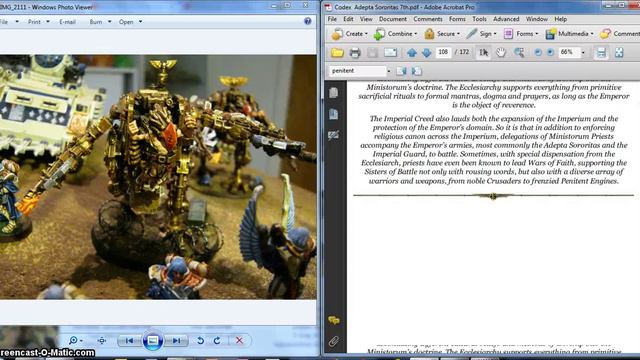This screenshot has width=640, height=360.
Task: Play slide show in Photo Viewer
Action: tap(153, 340)
